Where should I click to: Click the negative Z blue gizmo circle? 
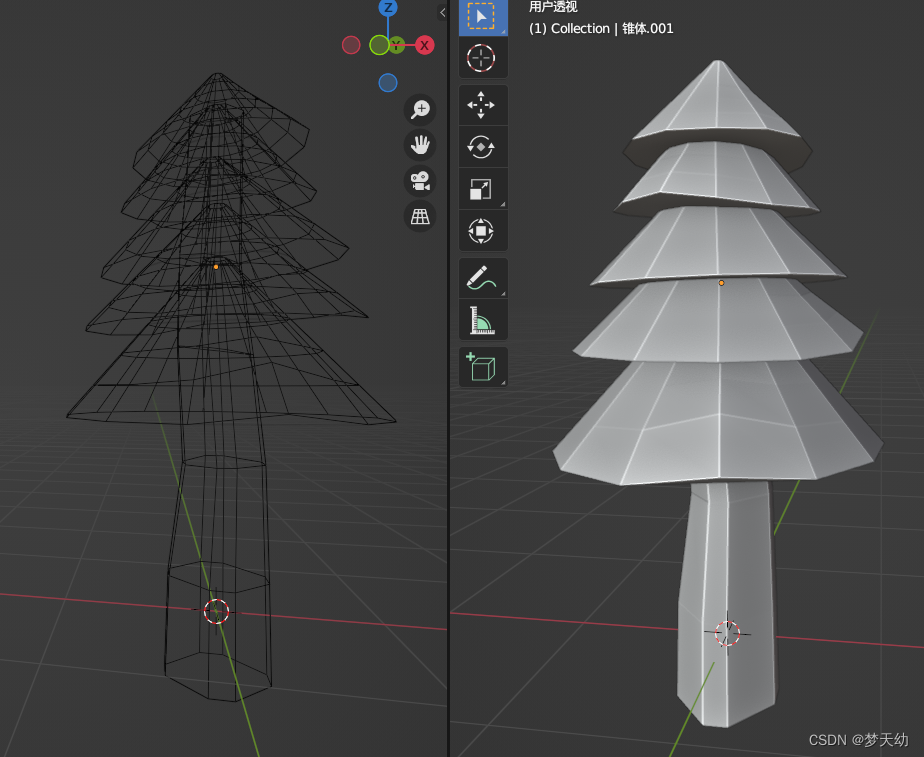click(x=388, y=83)
